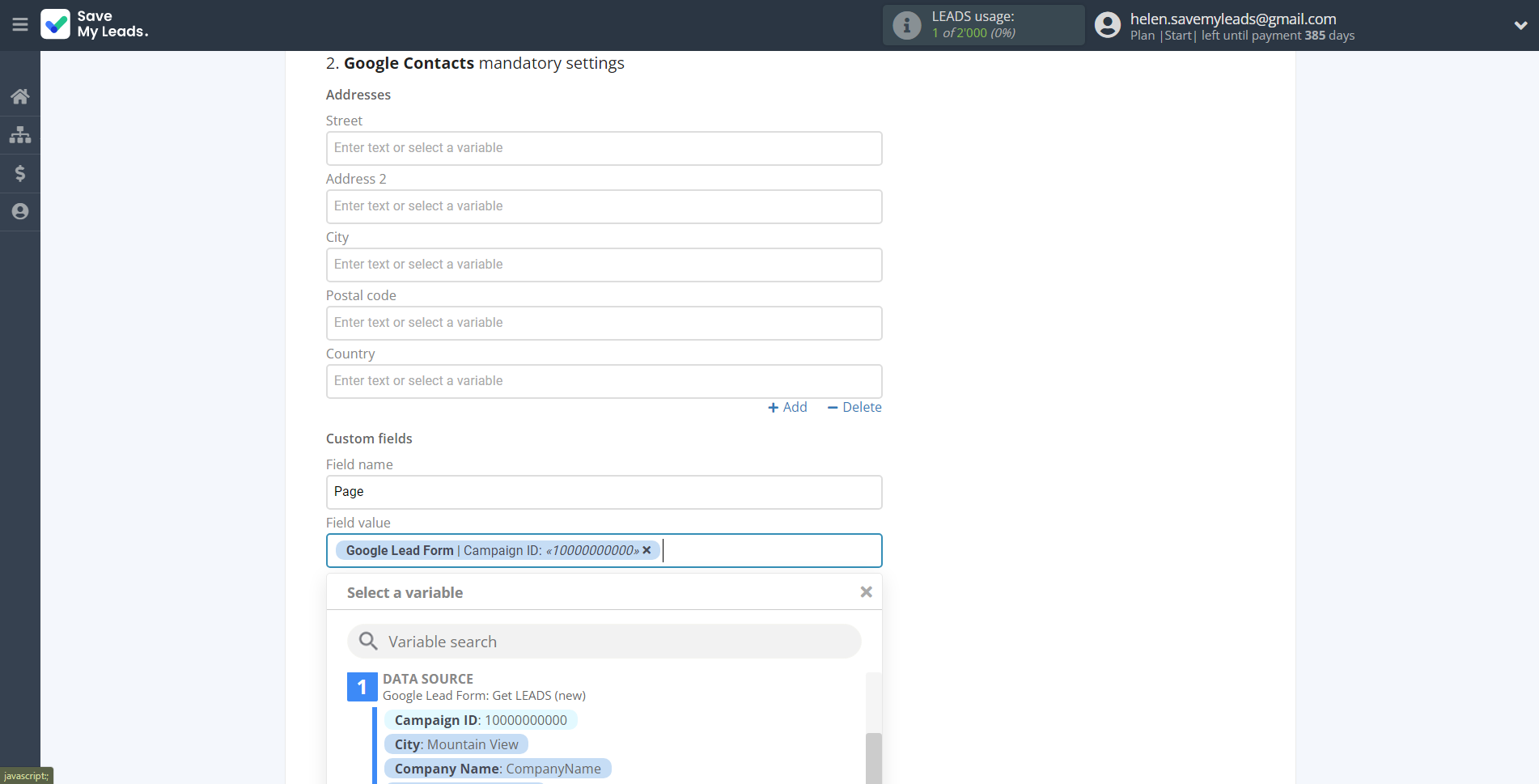Click the user avatar icon
Viewport: 1539px width, 784px height.
[1108, 25]
